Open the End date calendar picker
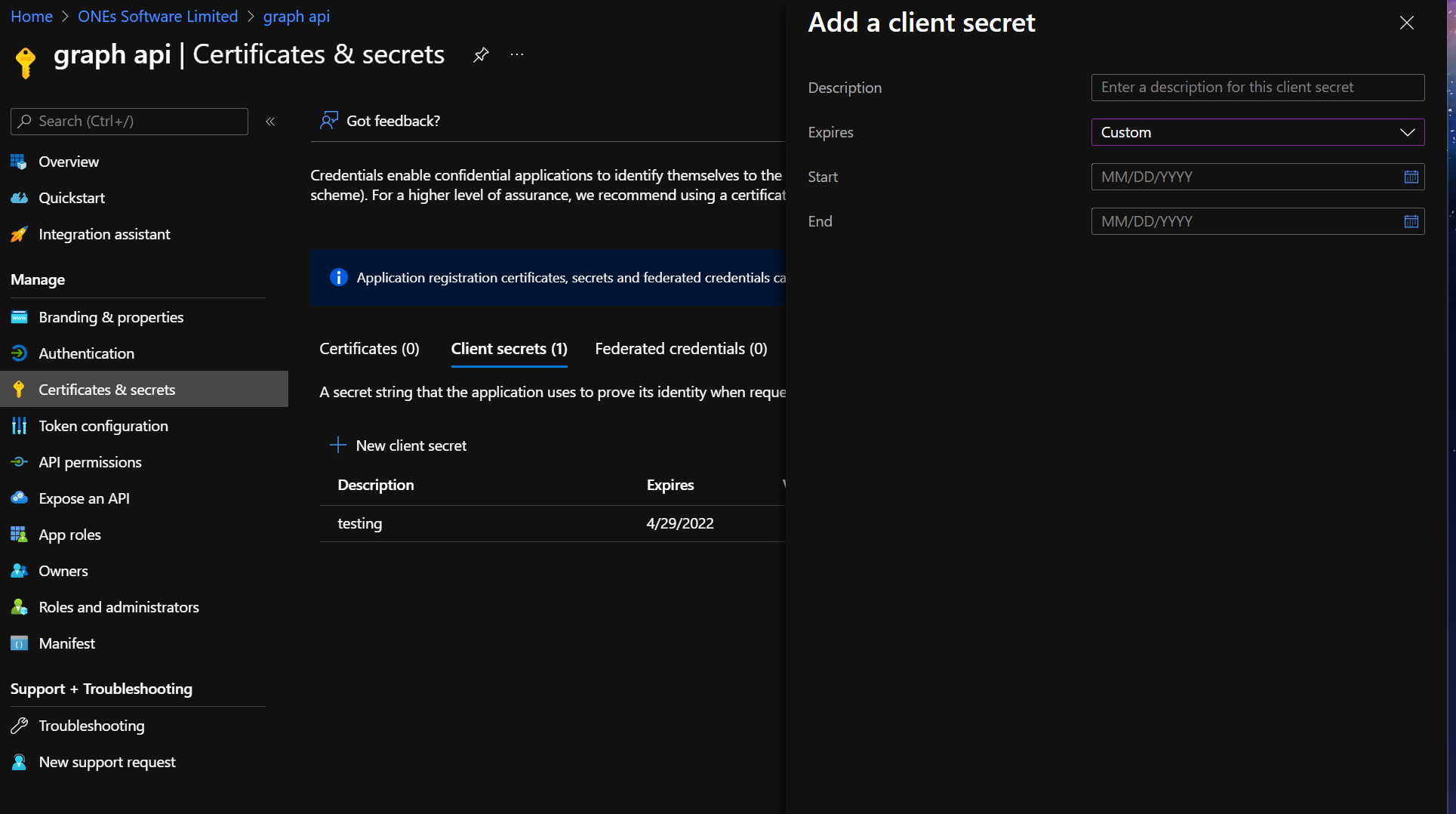 (x=1411, y=221)
